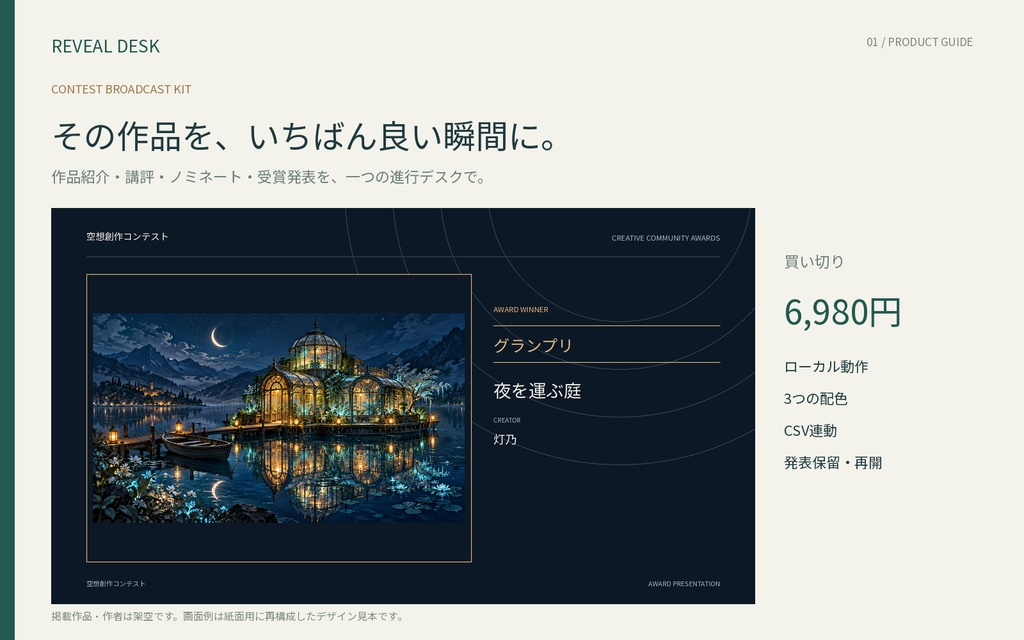Click the グランプリ award title

click(533, 345)
